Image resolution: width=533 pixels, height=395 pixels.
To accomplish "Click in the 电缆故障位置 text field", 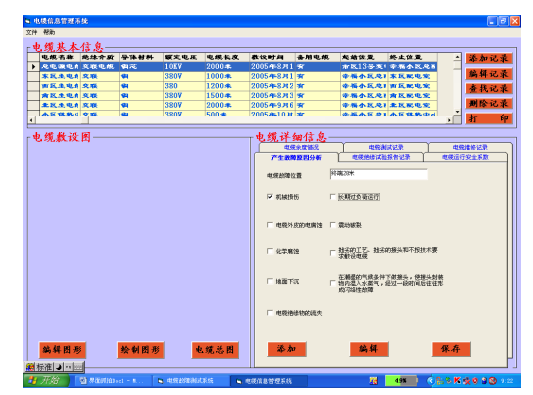I will pos(379,174).
